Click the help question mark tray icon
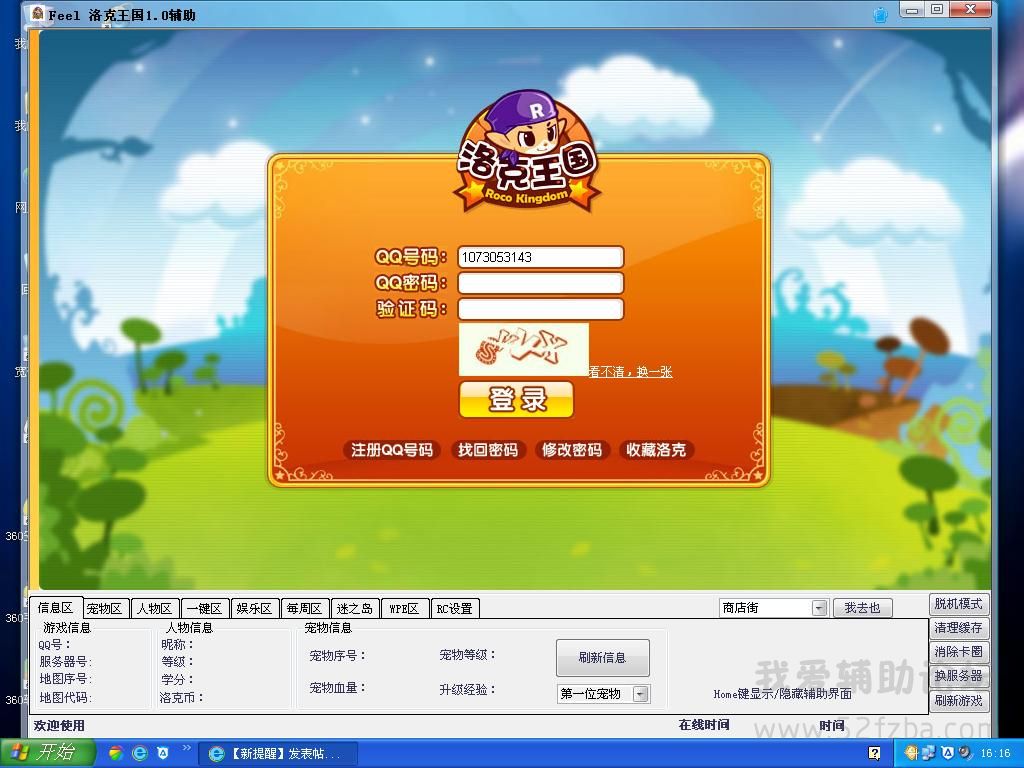1024x768 pixels. 875,753
